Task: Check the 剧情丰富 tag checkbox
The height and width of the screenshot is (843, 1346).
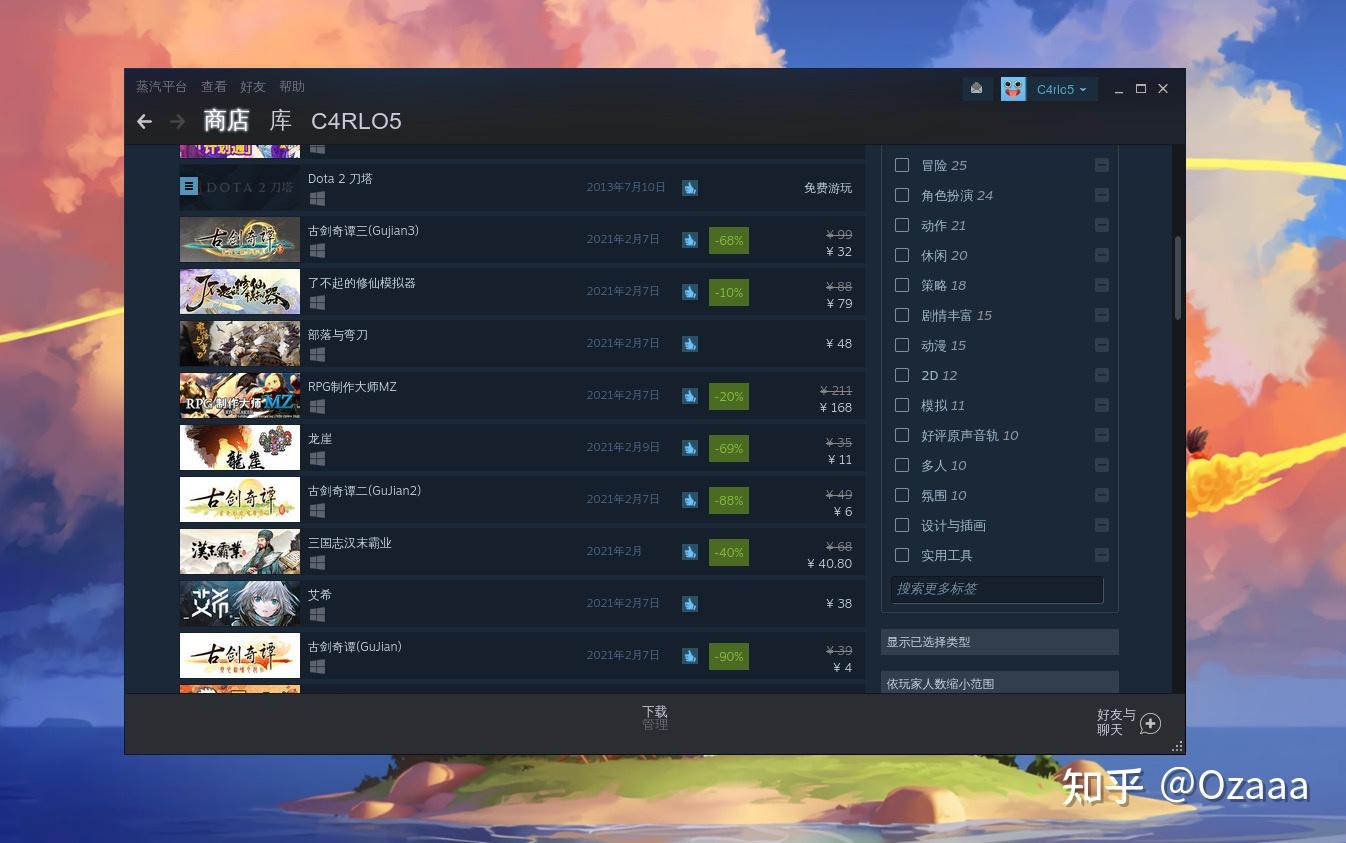Action: coord(902,315)
